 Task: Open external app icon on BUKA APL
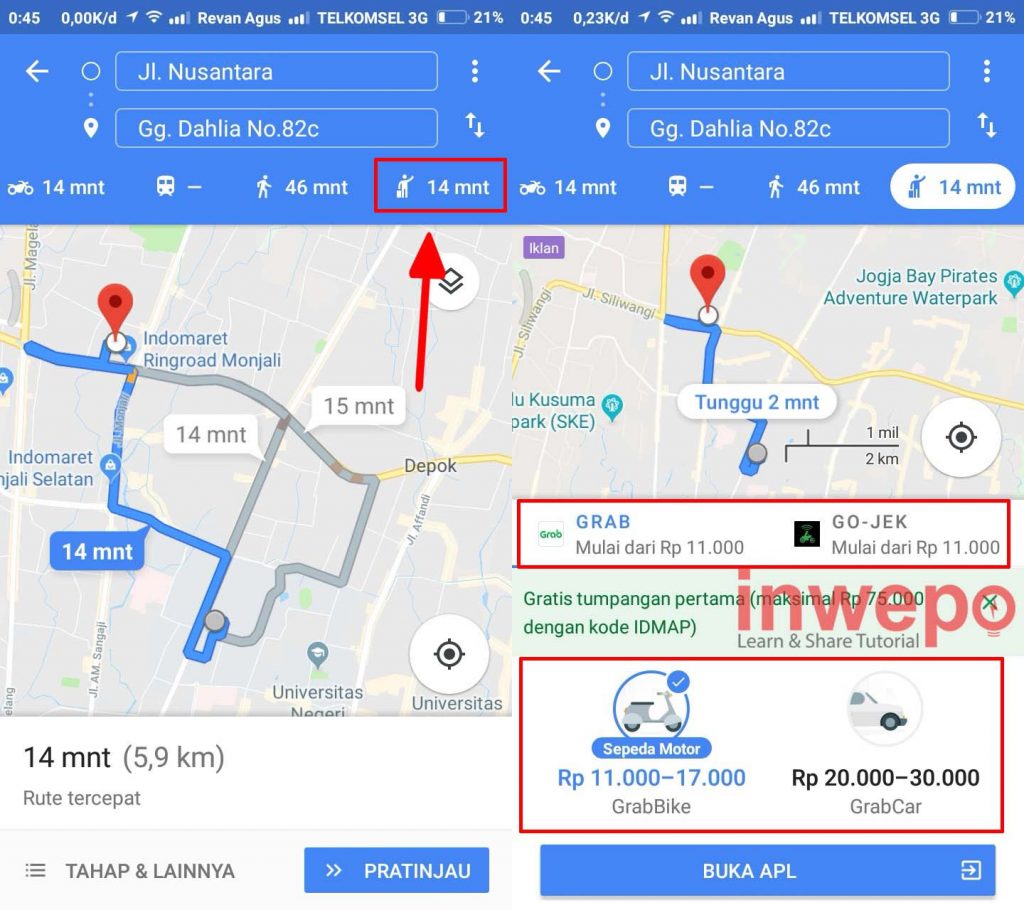[970, 870]
